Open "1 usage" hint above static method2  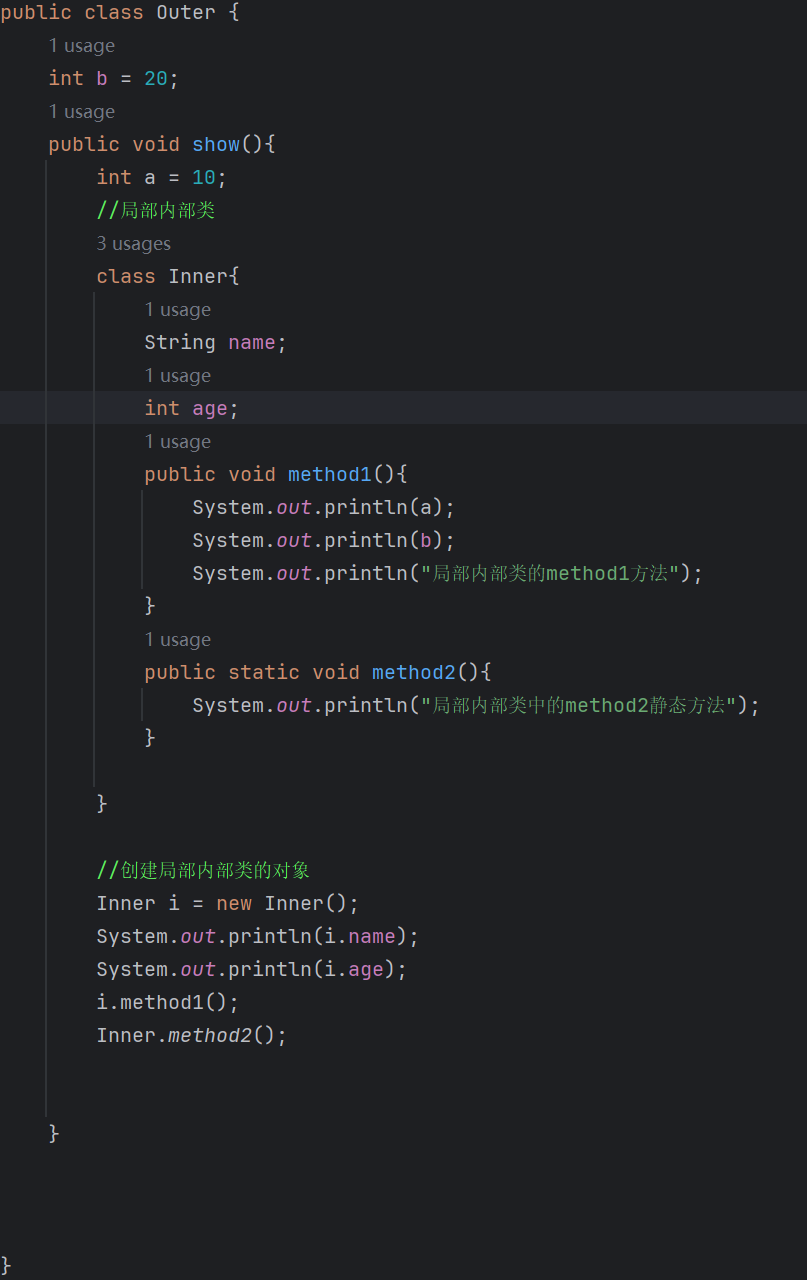pyautogui.click(x=177, y=640)
